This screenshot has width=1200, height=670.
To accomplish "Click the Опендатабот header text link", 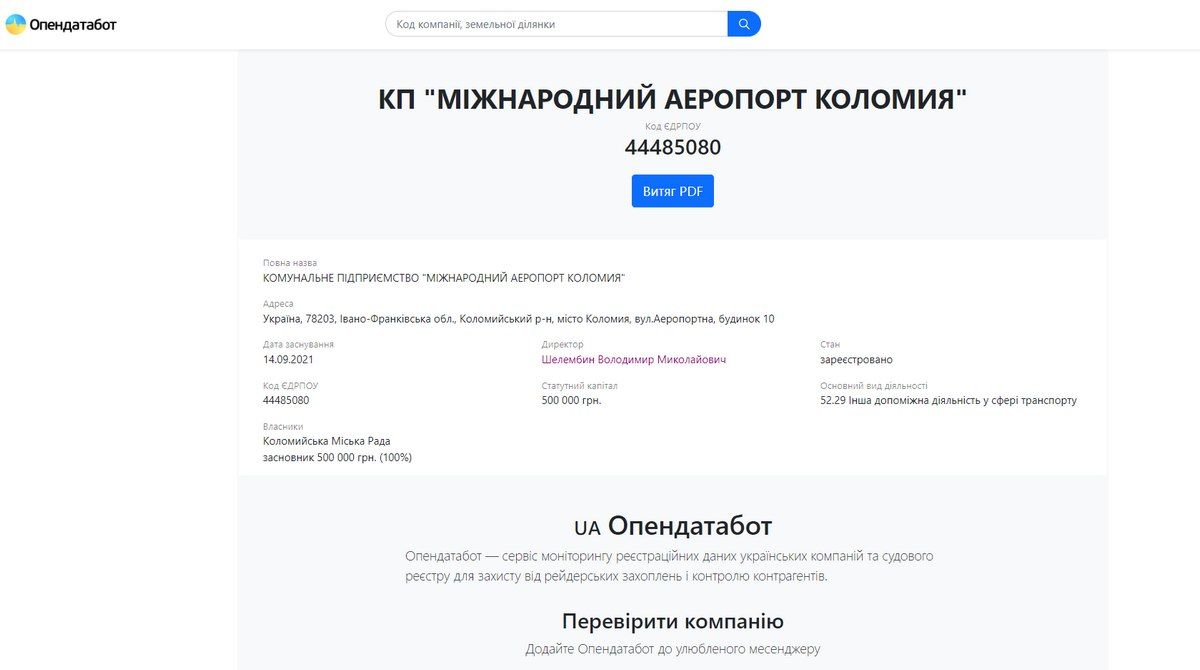I will click(x=71, y=23).
